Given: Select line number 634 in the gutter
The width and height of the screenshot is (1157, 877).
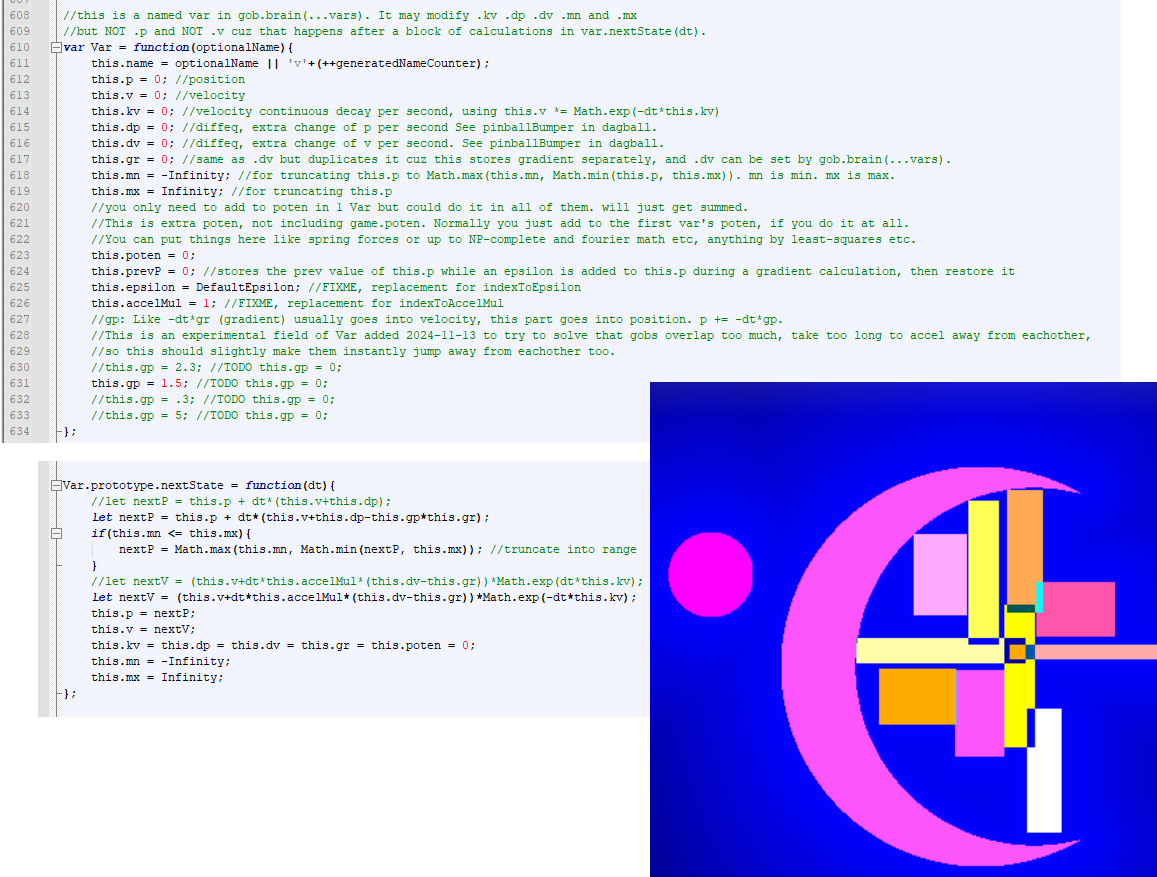Looking at the screenshot, I should 20,431.
